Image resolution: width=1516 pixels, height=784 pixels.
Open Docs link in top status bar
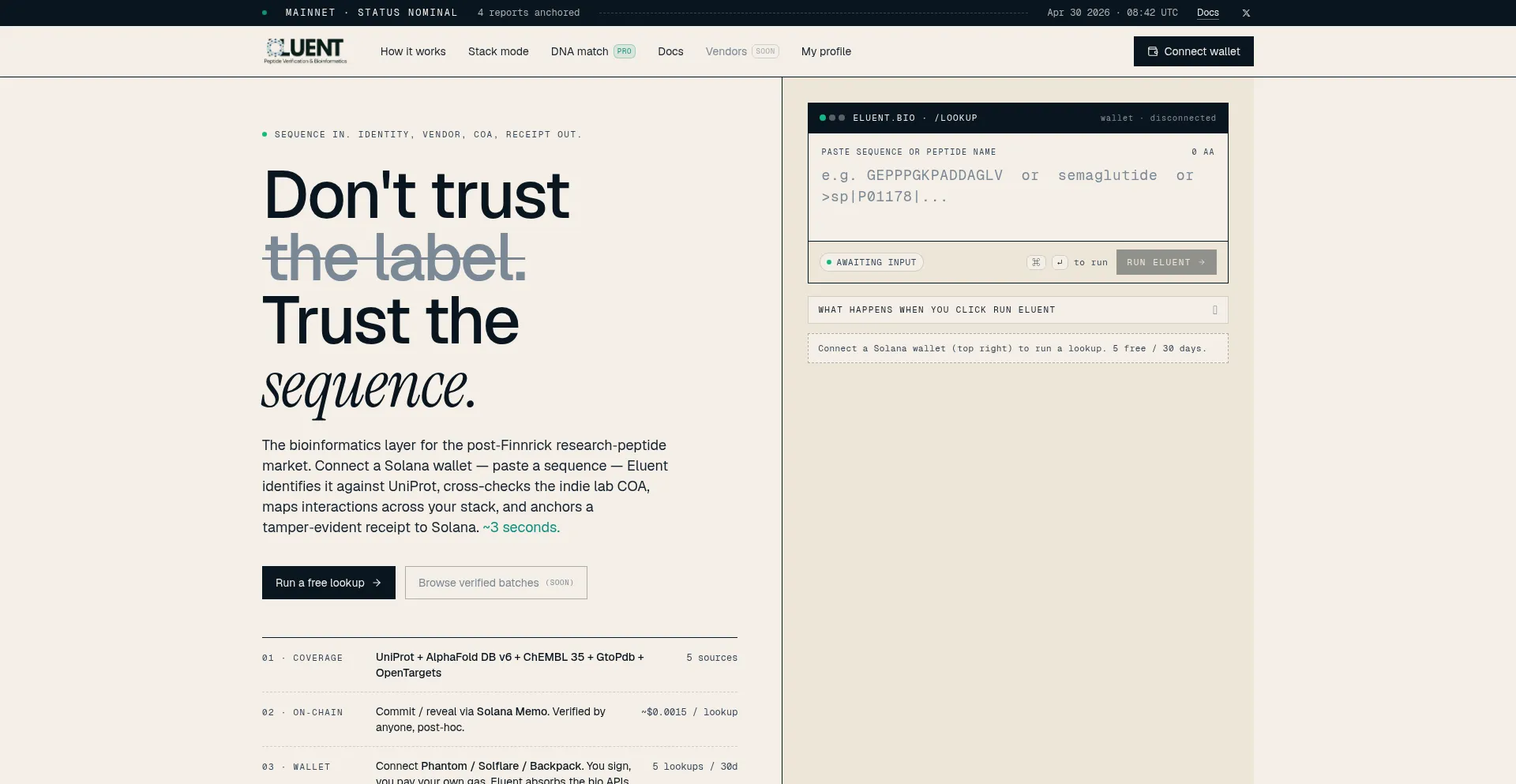[x=1207, y=13]
